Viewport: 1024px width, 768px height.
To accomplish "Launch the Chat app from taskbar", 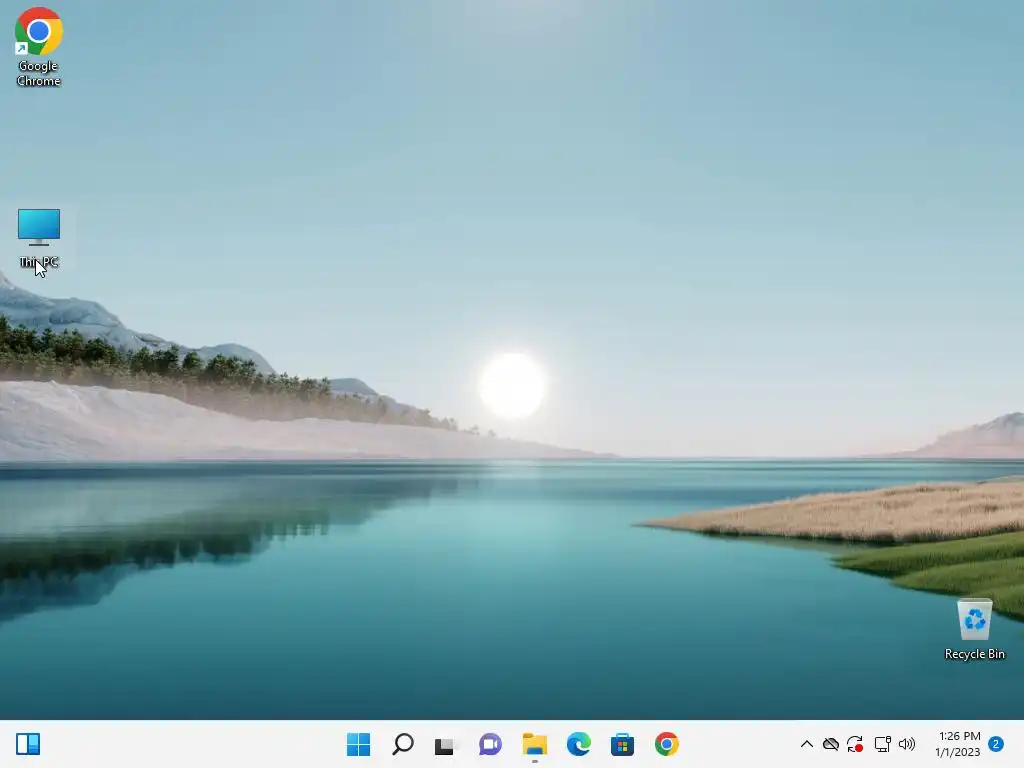I will (x=490, y=744).
